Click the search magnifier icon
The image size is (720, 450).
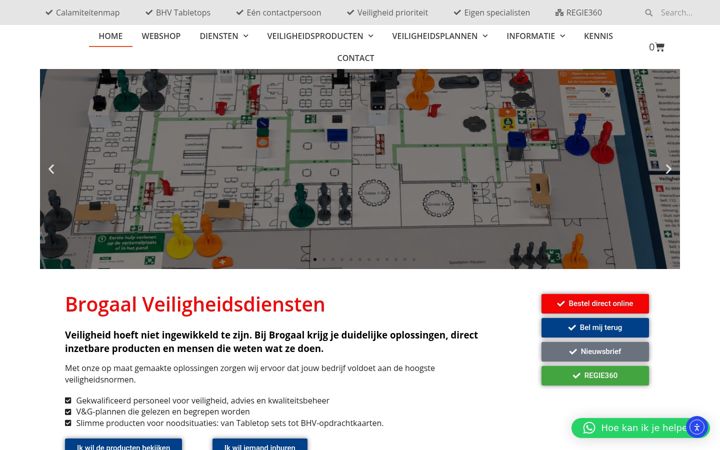tap(648, 13)
